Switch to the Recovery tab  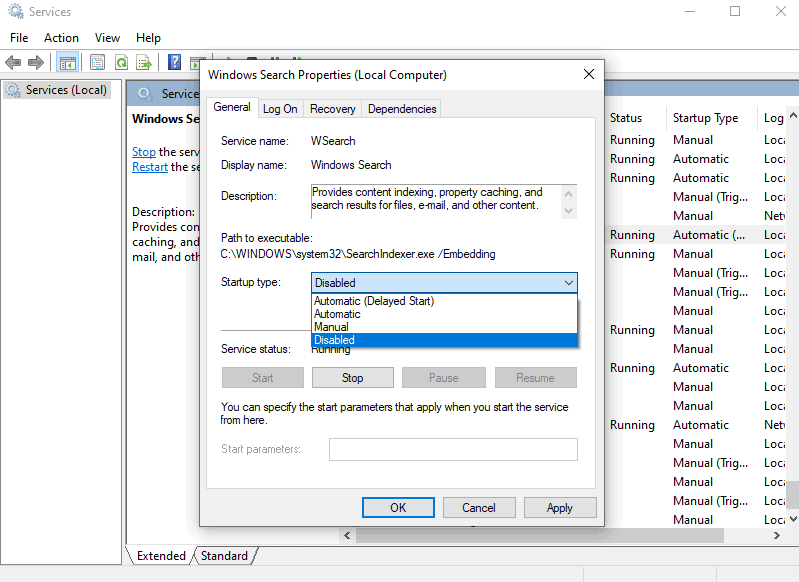click(x=333, y=109)
